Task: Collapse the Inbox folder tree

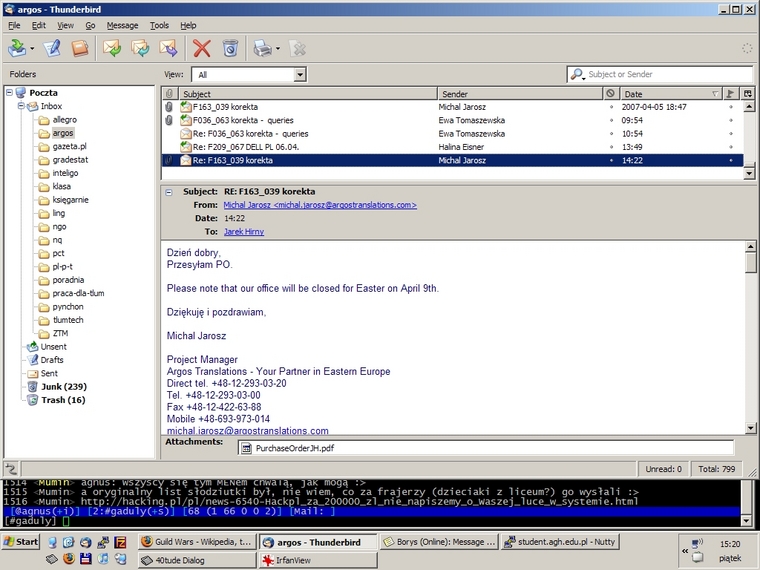Action: 21,106
